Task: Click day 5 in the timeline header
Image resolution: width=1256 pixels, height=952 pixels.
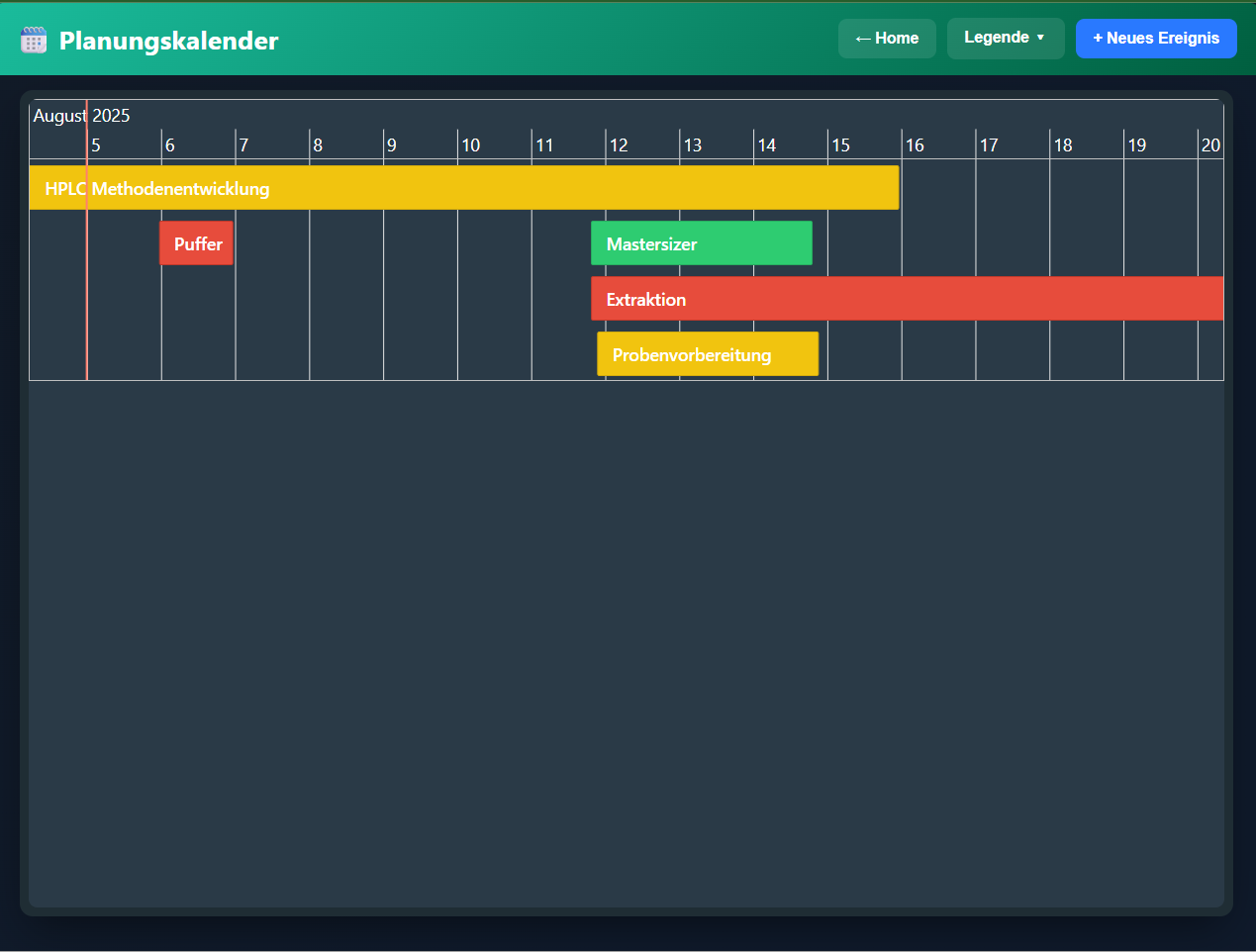Action: 96,145
